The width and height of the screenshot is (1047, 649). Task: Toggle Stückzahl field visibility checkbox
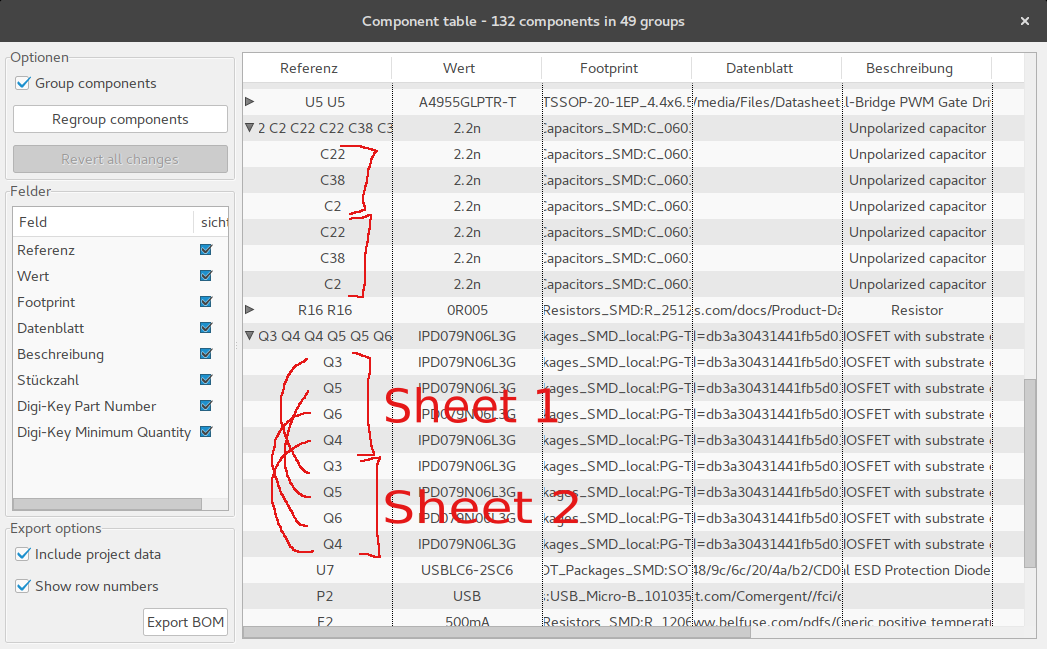pyautogui.click(x=206, y=380)
